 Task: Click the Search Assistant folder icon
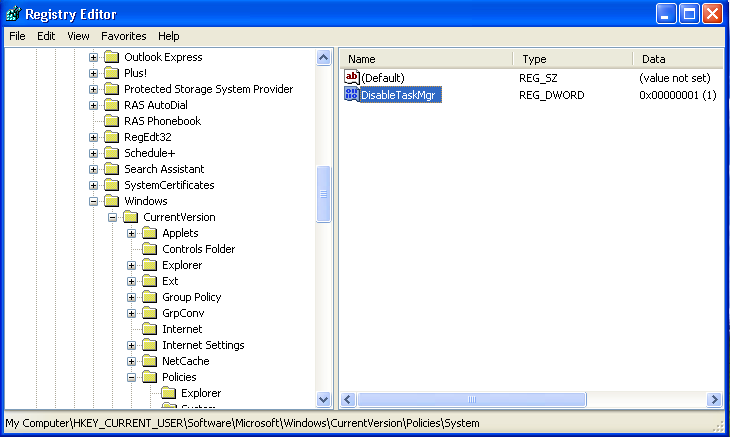point(111,169)
